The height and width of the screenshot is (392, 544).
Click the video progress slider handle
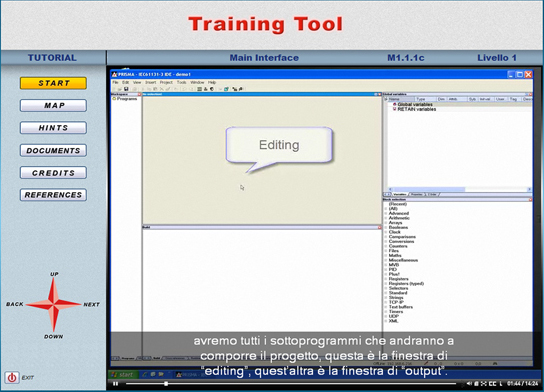pyautogui.click(x=166, y=383)
